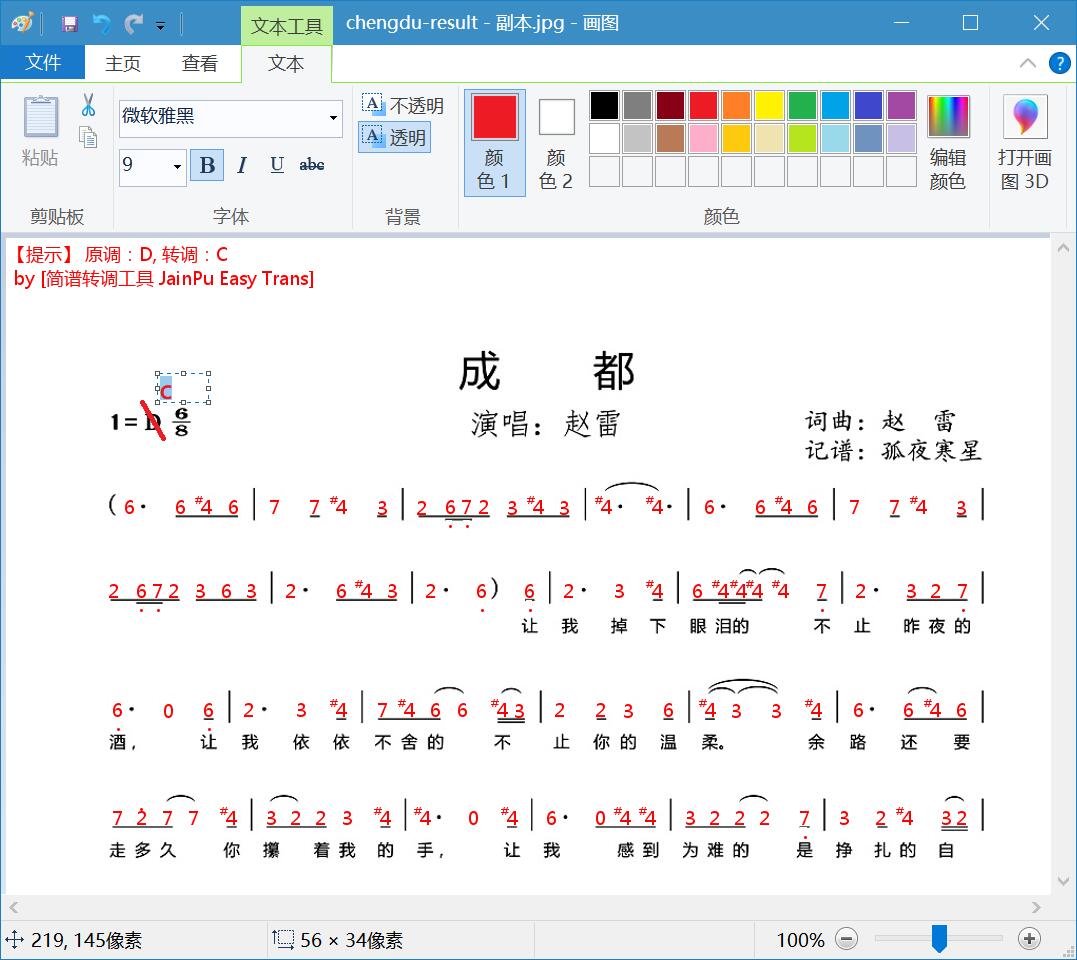Open the font size dropdown

pos(177,166)
